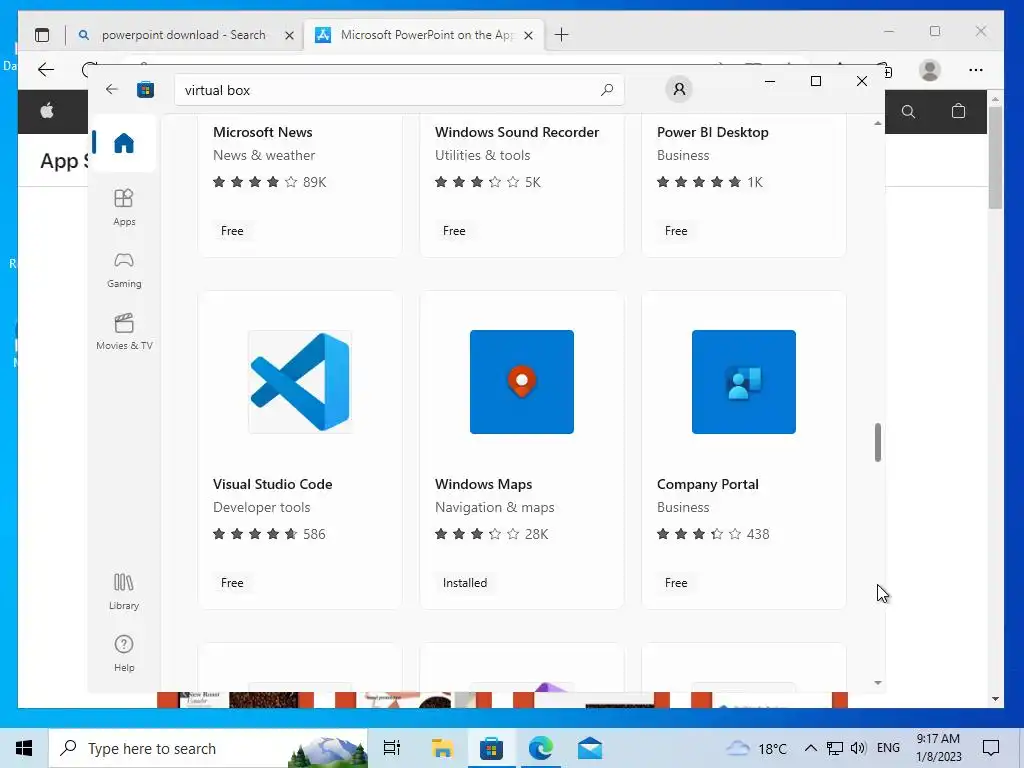The height and width of the screenshot is (768, 1024).
Task: Click the Edge page scrollbar thumb
Action: (x=995, y=157)
